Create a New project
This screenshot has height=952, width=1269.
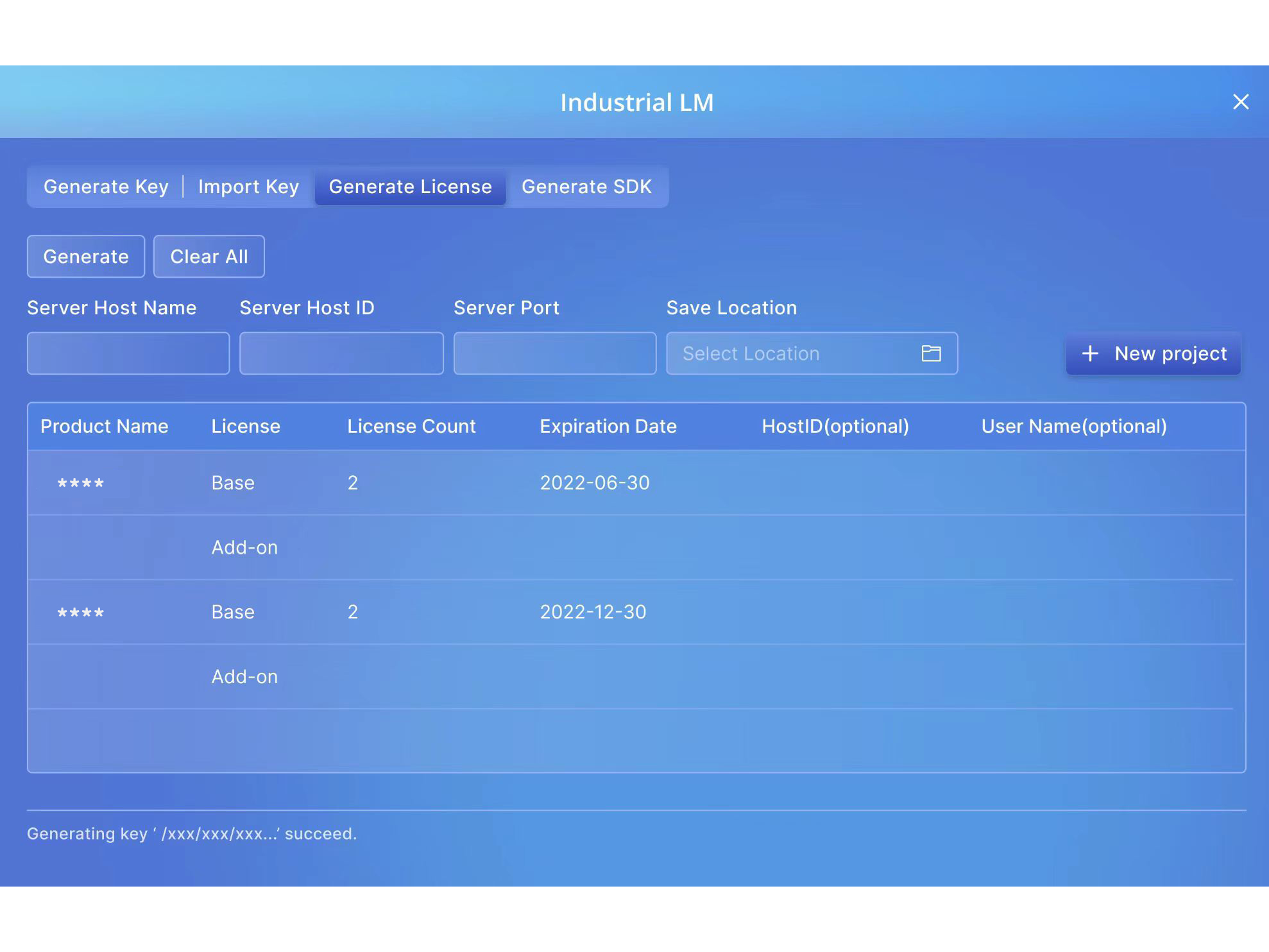click(1153, 353)
